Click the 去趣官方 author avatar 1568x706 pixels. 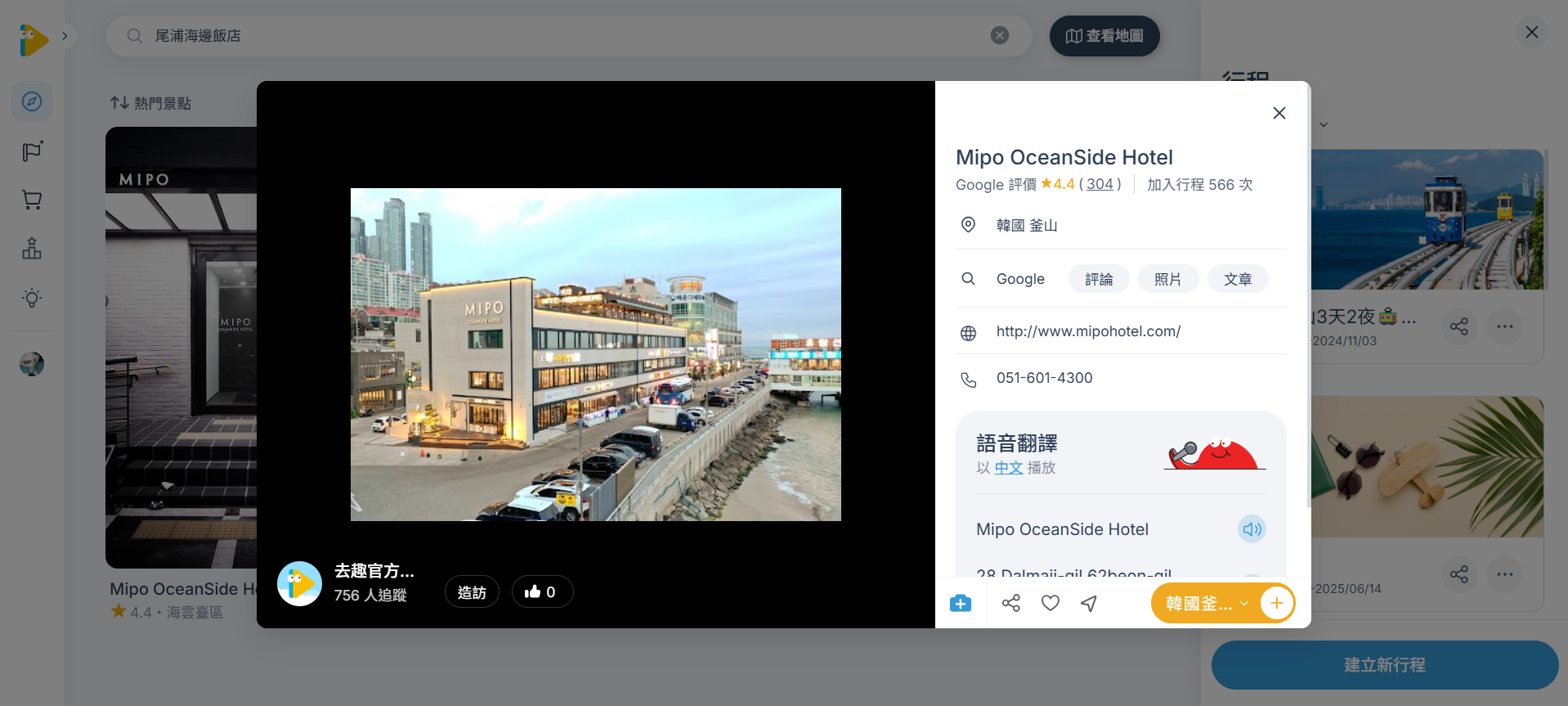[x=299, y=583]
